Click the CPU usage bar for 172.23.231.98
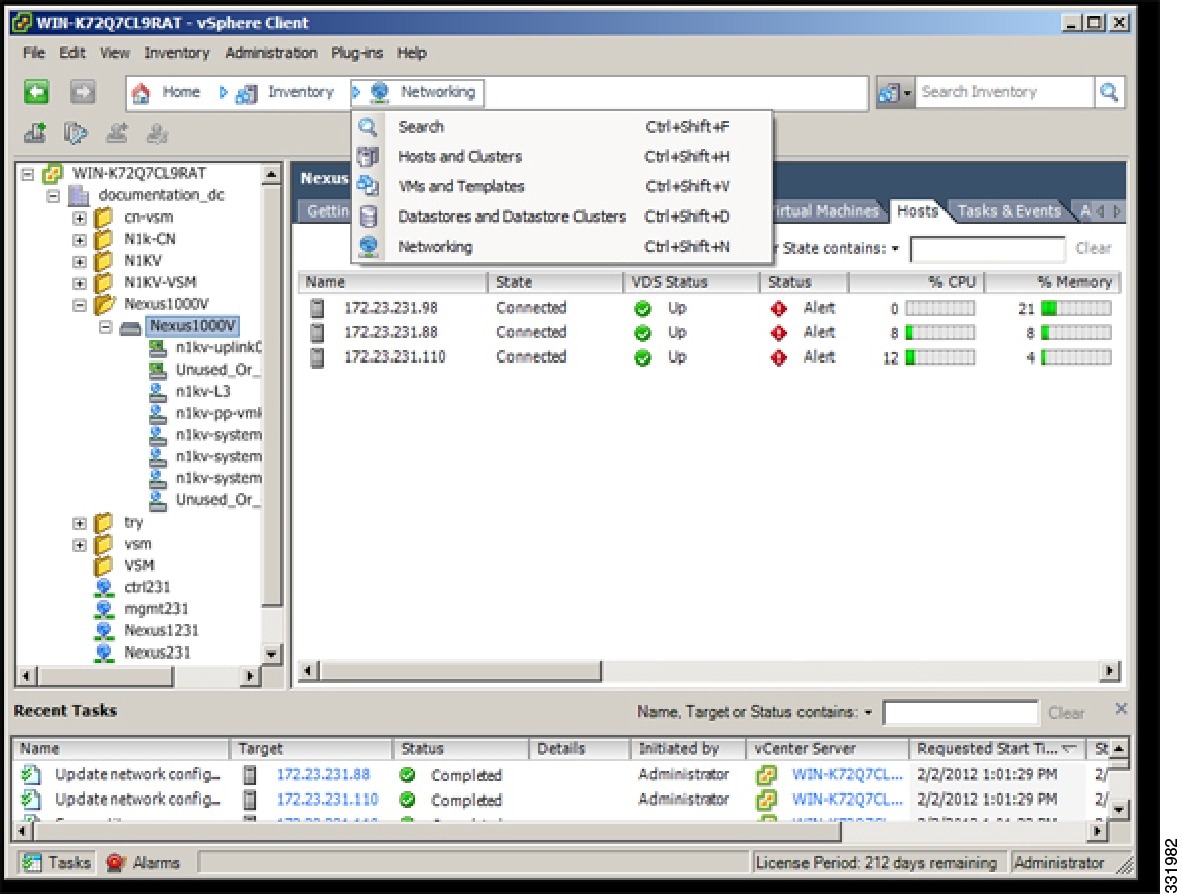 coord(940,308)
